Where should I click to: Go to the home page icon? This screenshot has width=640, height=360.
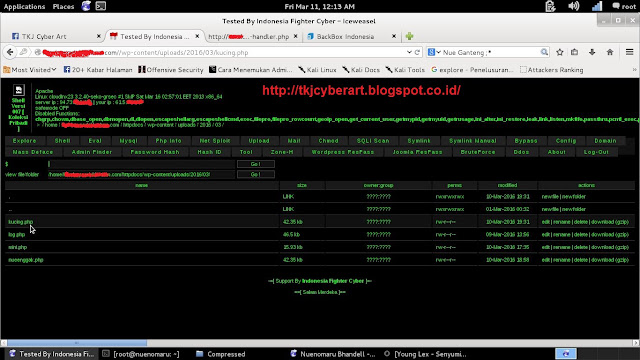pyautogui.click(x=610, y=52)
